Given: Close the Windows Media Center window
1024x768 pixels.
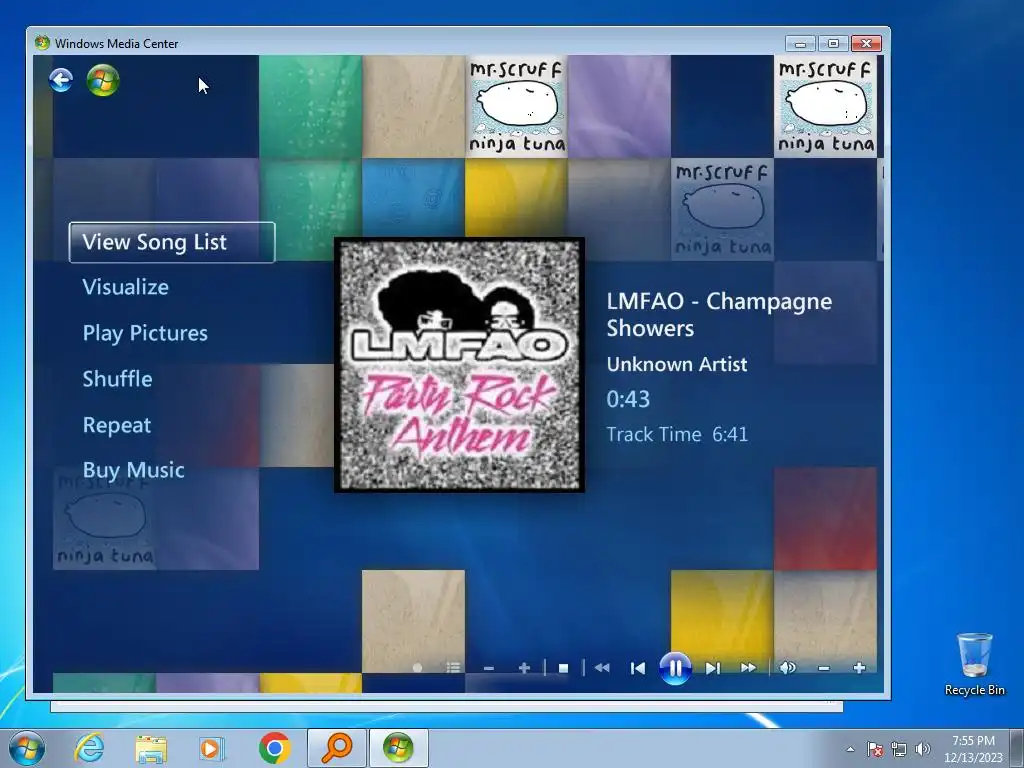Looking at the screenshot, I should [x=867, y=44].
